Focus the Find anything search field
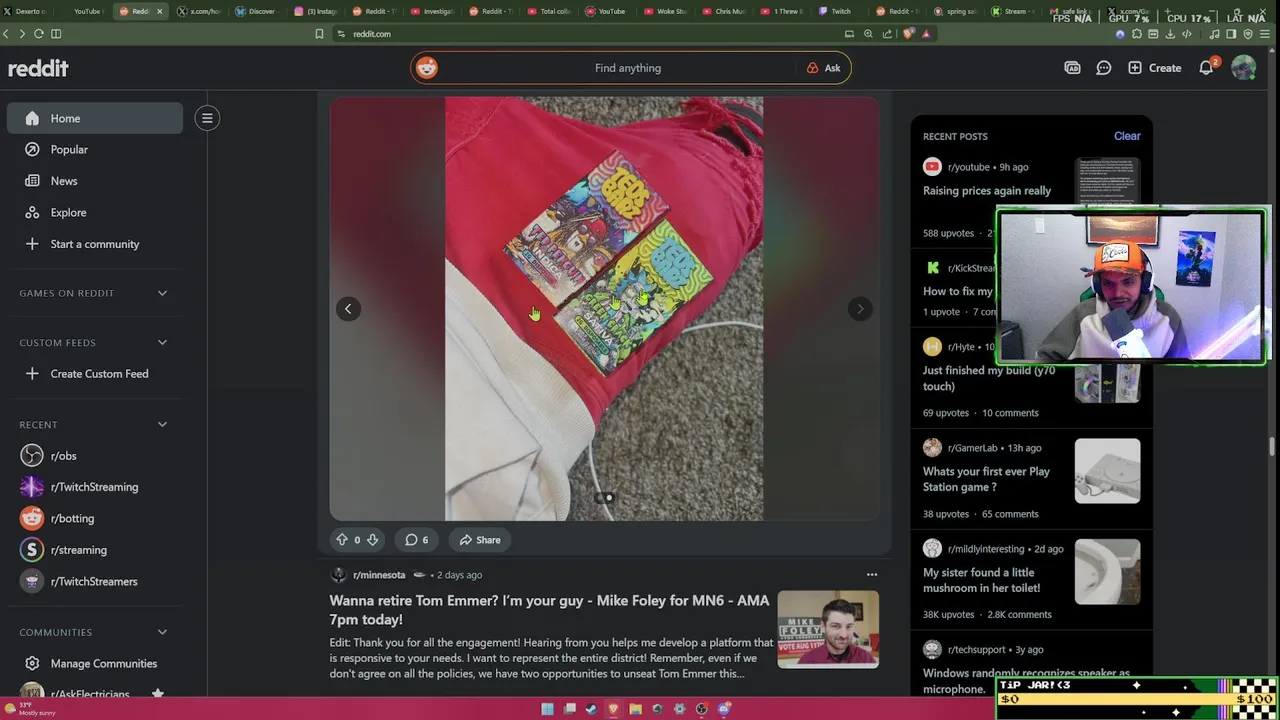 (627, 68)
